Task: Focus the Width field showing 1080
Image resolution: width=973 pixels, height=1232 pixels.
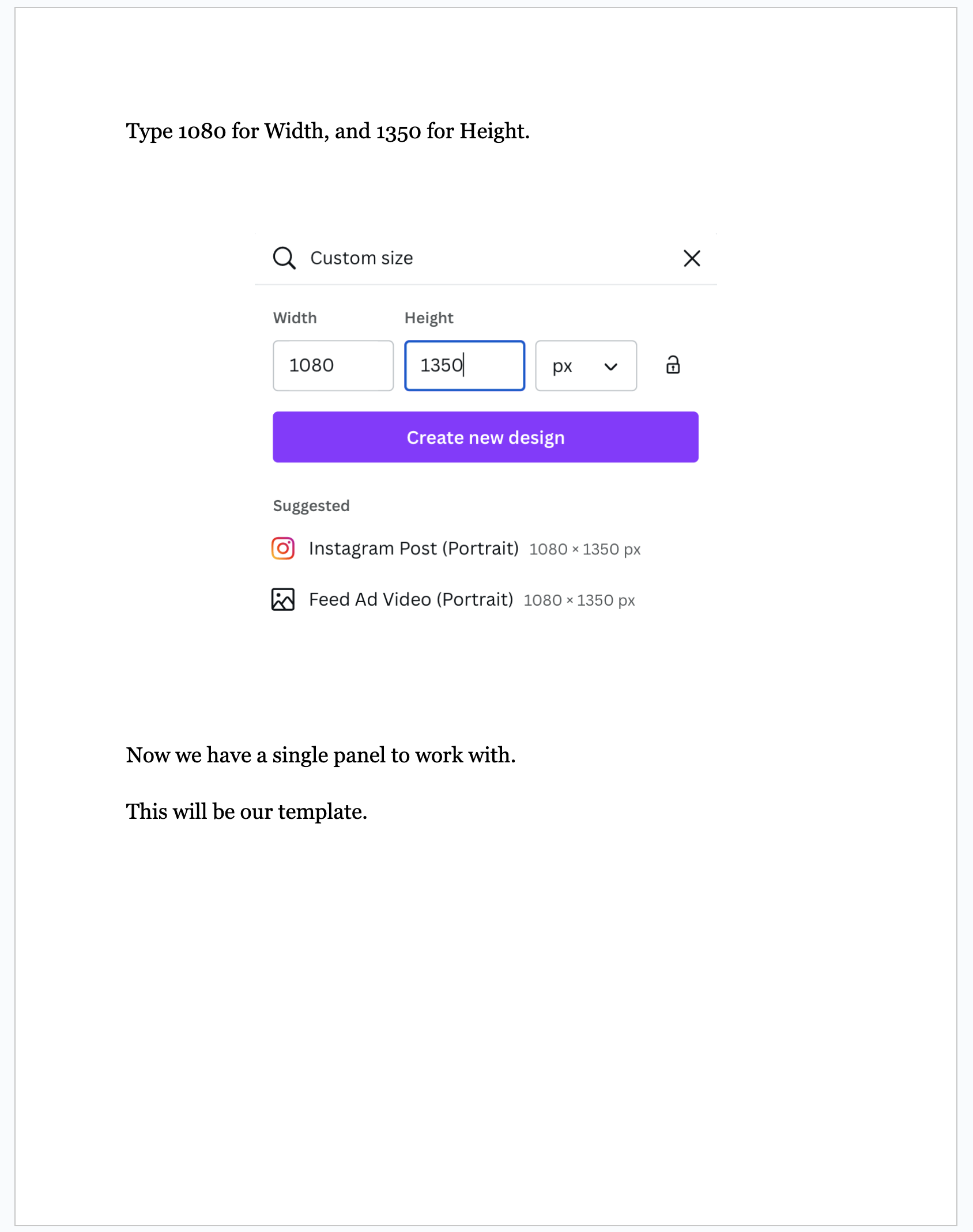Action: click(333, 366)
